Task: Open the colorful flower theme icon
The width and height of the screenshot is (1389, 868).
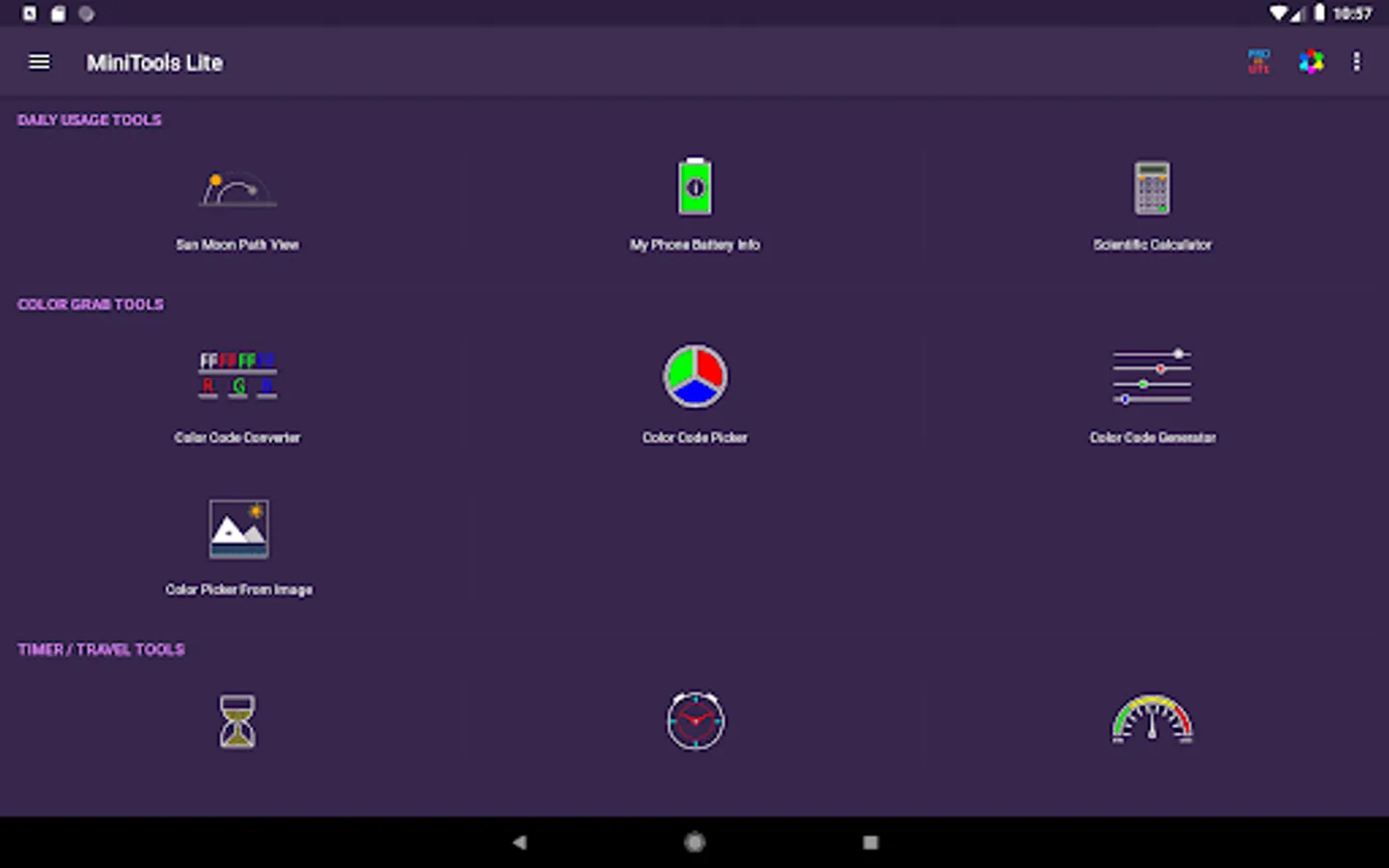Action: pyautogui.click(x=1311, y=62)
